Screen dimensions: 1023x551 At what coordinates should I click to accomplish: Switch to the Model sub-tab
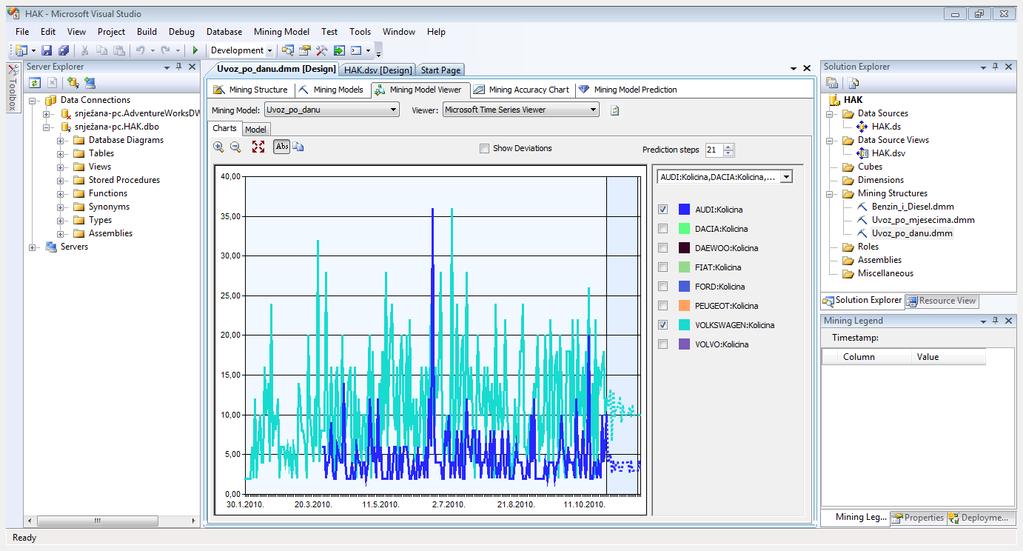point(255,129)
